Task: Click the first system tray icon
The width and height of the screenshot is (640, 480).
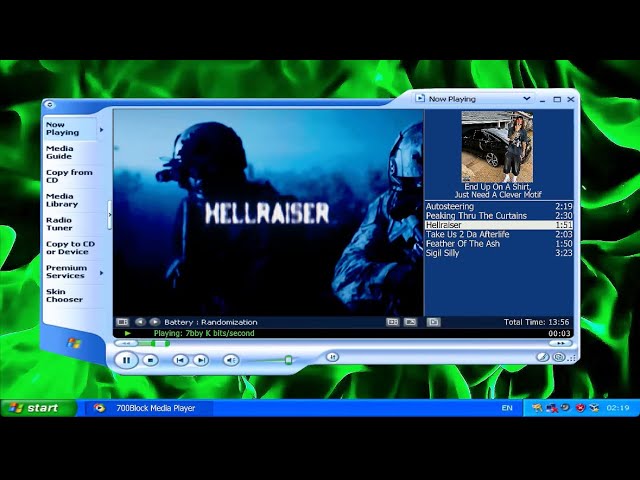Action: (537, 407)
